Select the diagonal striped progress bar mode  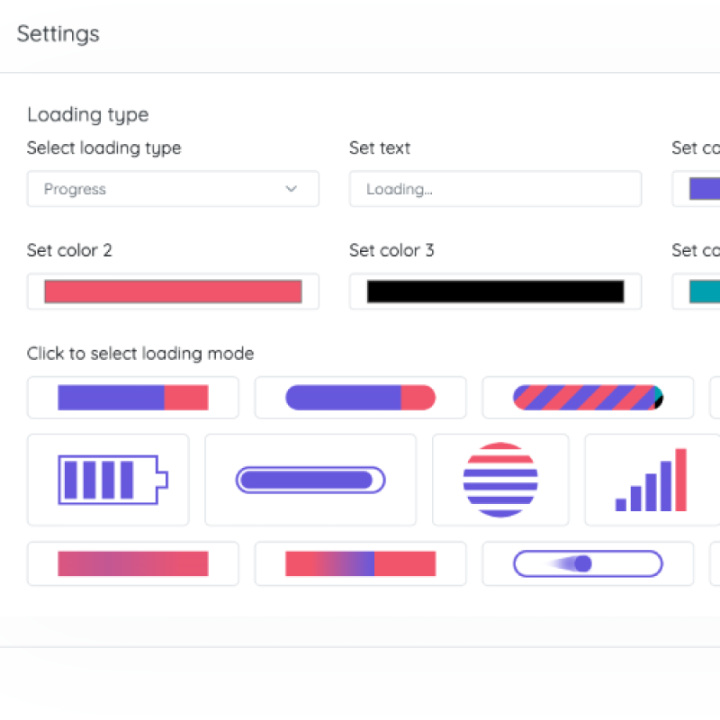pos(588,398)
